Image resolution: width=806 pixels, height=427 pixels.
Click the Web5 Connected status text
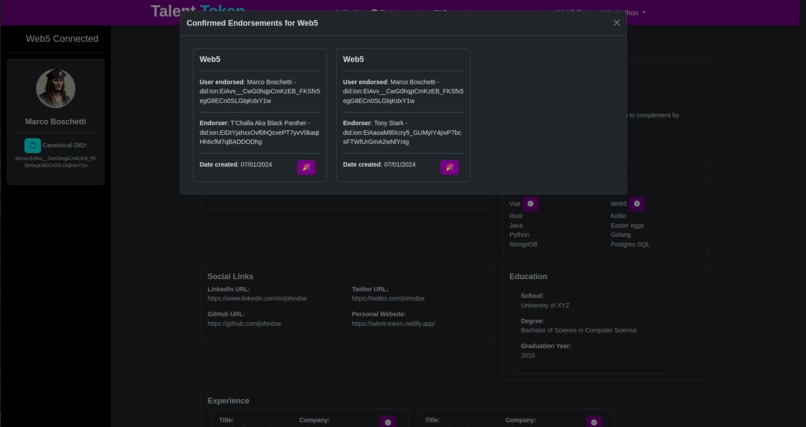[x=62, y=39]
